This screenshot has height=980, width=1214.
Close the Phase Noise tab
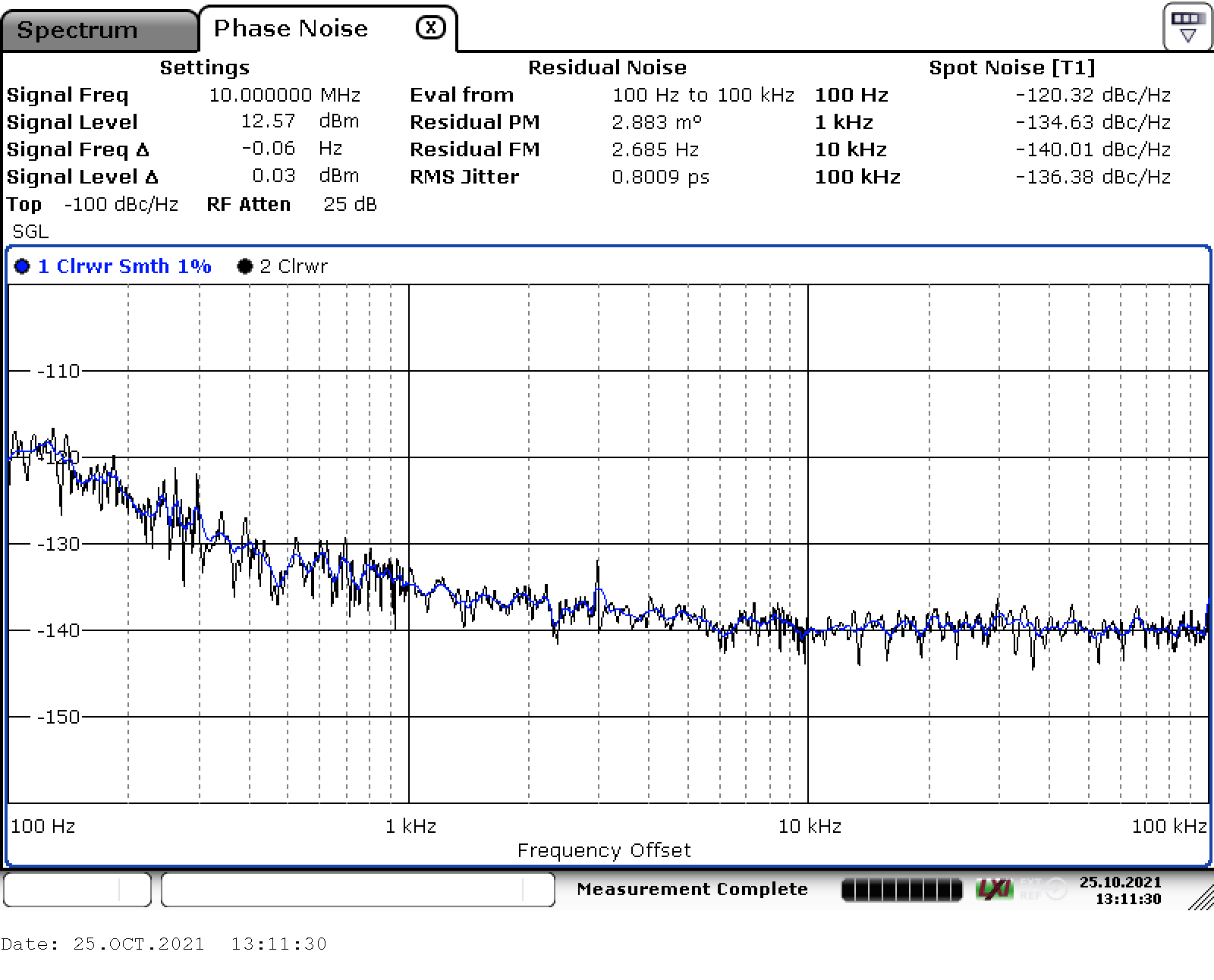pyautogui.click(x=430, y=28)
